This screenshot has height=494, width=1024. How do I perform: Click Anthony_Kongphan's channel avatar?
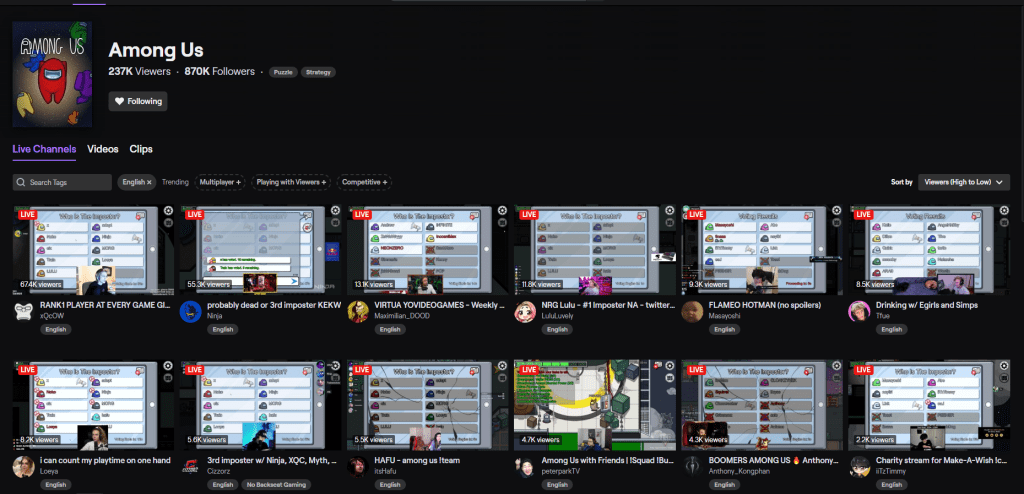point(692,467)
